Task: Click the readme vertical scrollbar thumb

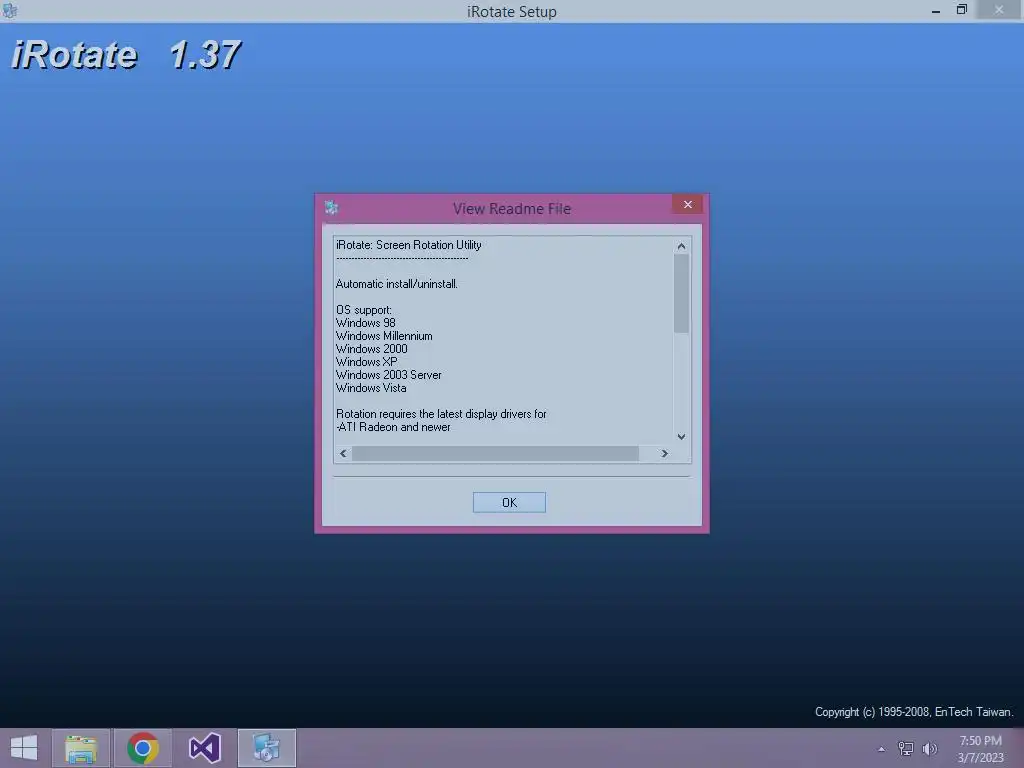Action: [681, 294]
